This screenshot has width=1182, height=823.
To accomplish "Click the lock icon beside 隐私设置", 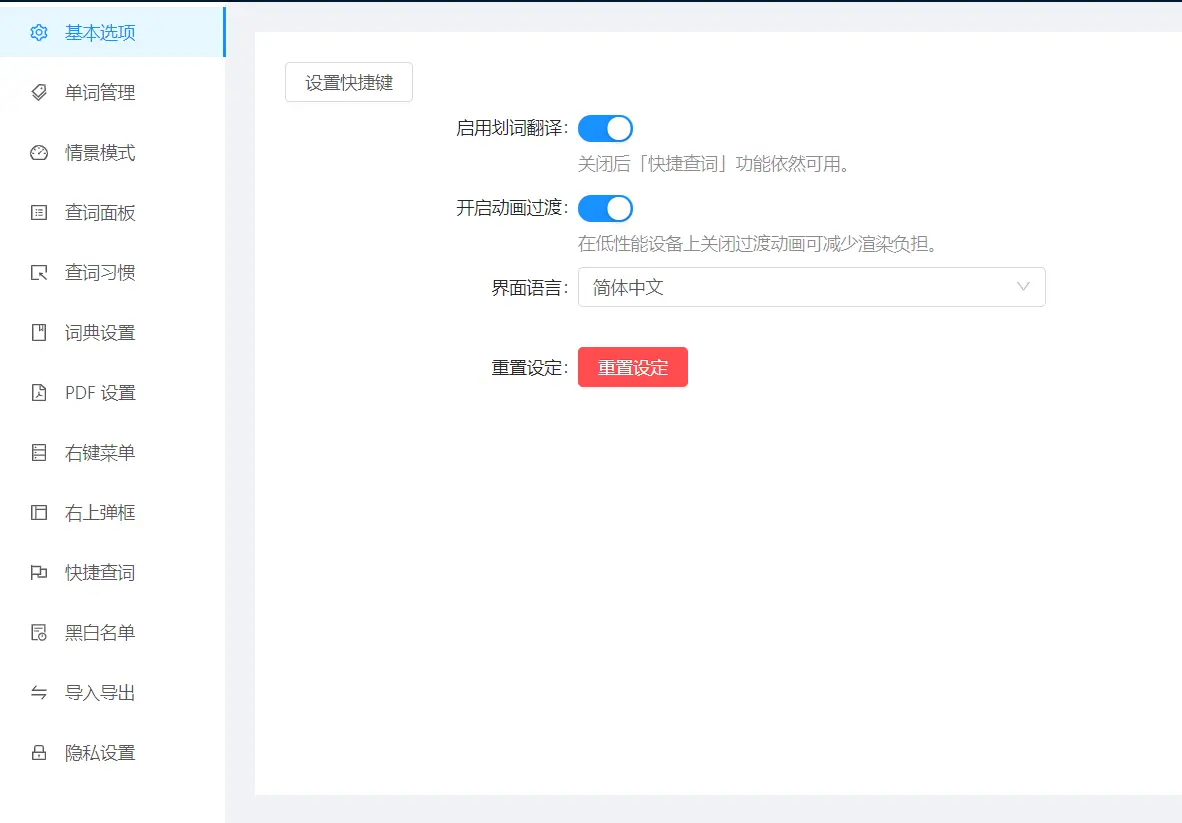I will (x=38, y=752).
